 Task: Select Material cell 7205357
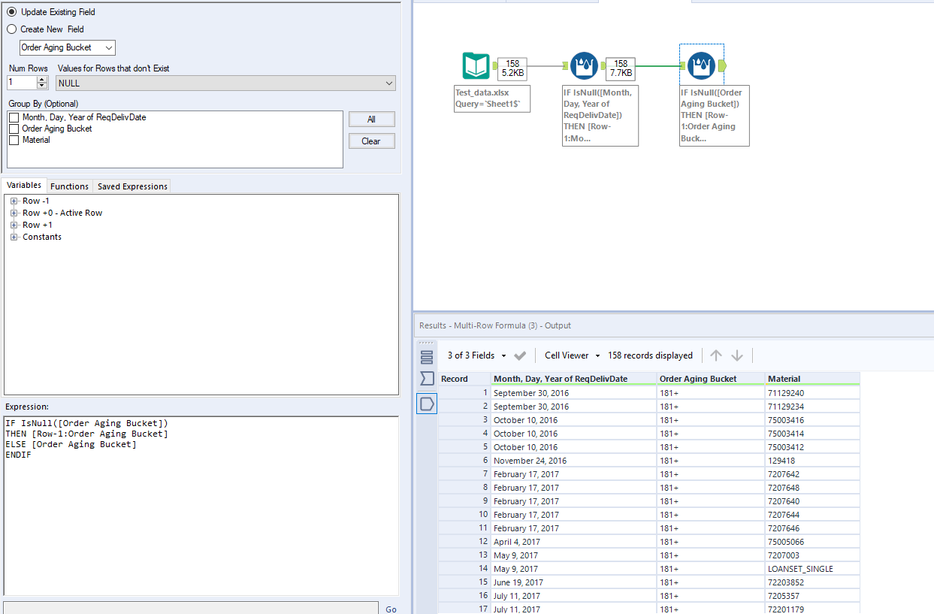(812, 596)
